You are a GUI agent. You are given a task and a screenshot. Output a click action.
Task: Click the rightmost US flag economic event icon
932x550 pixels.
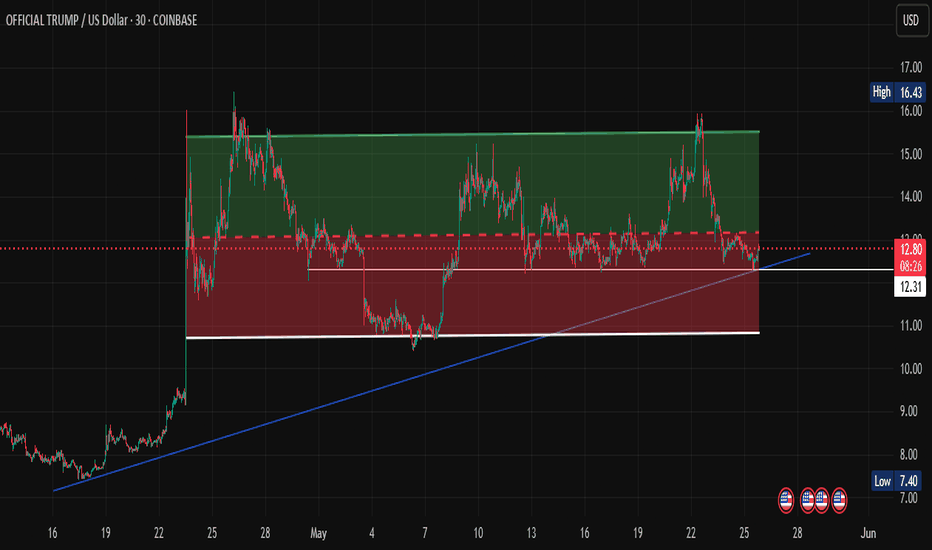[x=839, y=500]
